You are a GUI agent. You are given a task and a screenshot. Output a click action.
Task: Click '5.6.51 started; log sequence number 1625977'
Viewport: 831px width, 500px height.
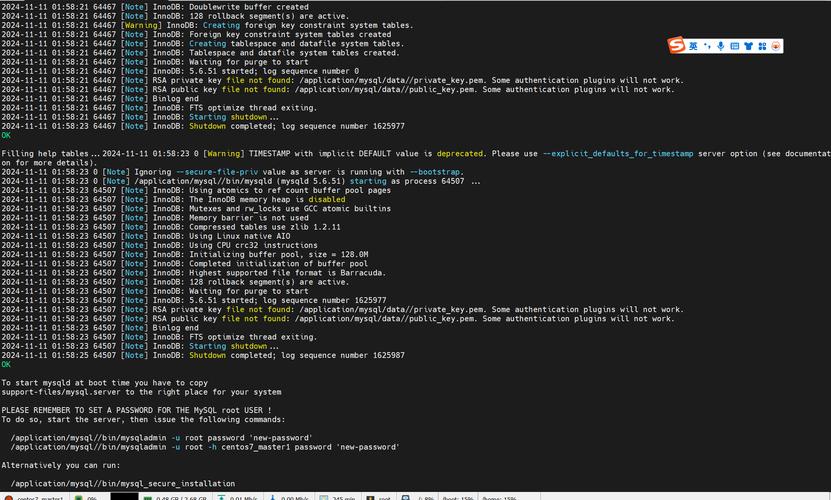(288, 301)
